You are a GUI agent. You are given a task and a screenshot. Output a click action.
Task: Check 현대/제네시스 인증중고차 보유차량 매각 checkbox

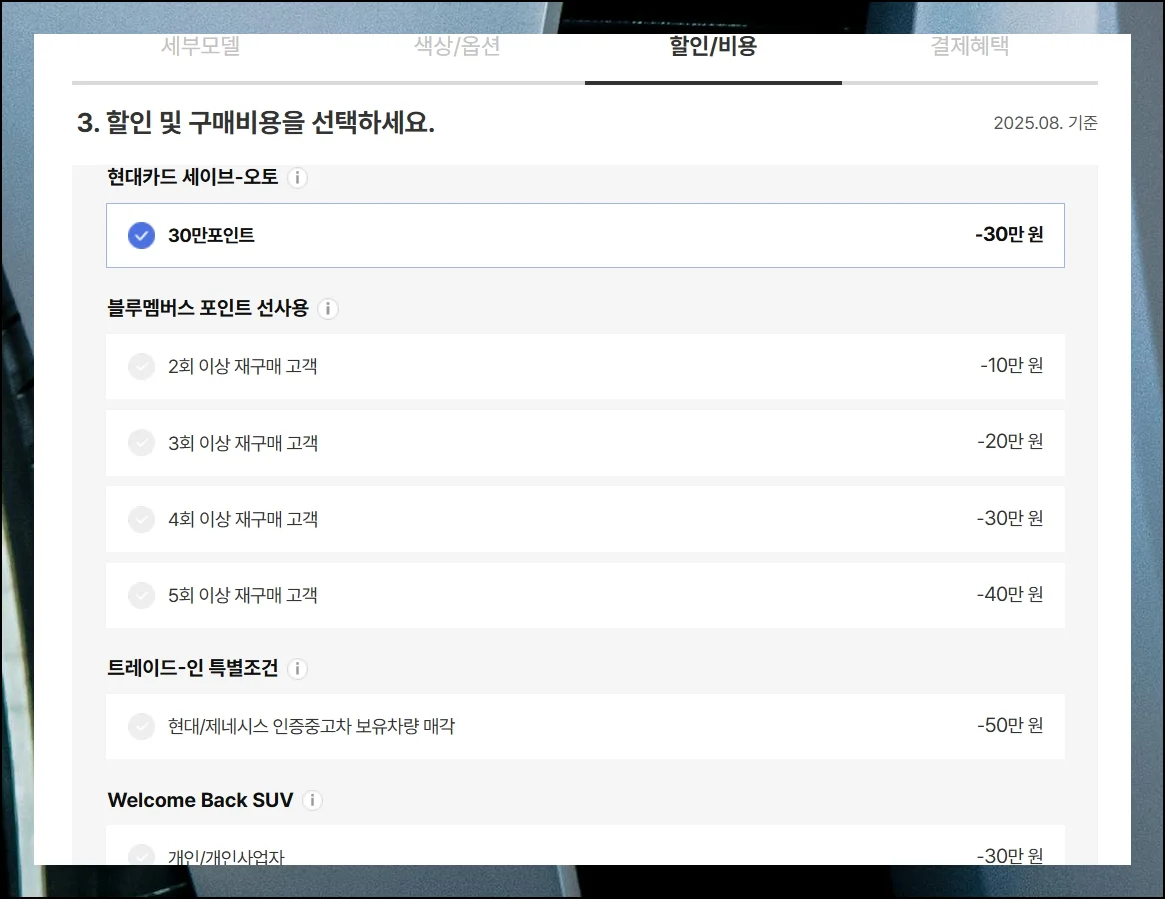pyautogui.click(x=142, y=727)
